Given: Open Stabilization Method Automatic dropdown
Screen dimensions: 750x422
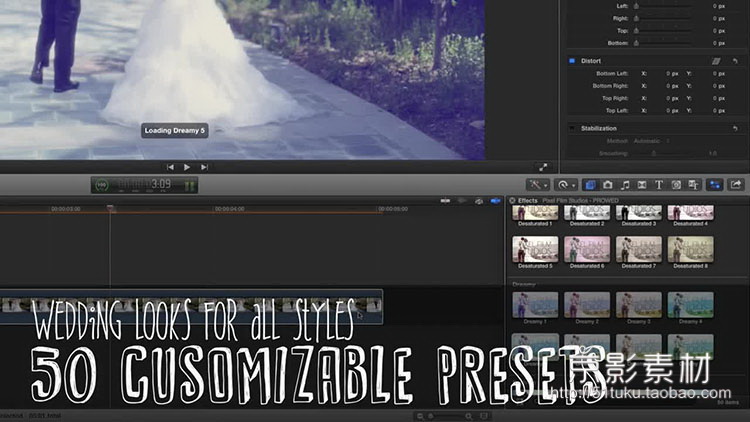Looking at the screenshot, I should [x=651, y=141].
